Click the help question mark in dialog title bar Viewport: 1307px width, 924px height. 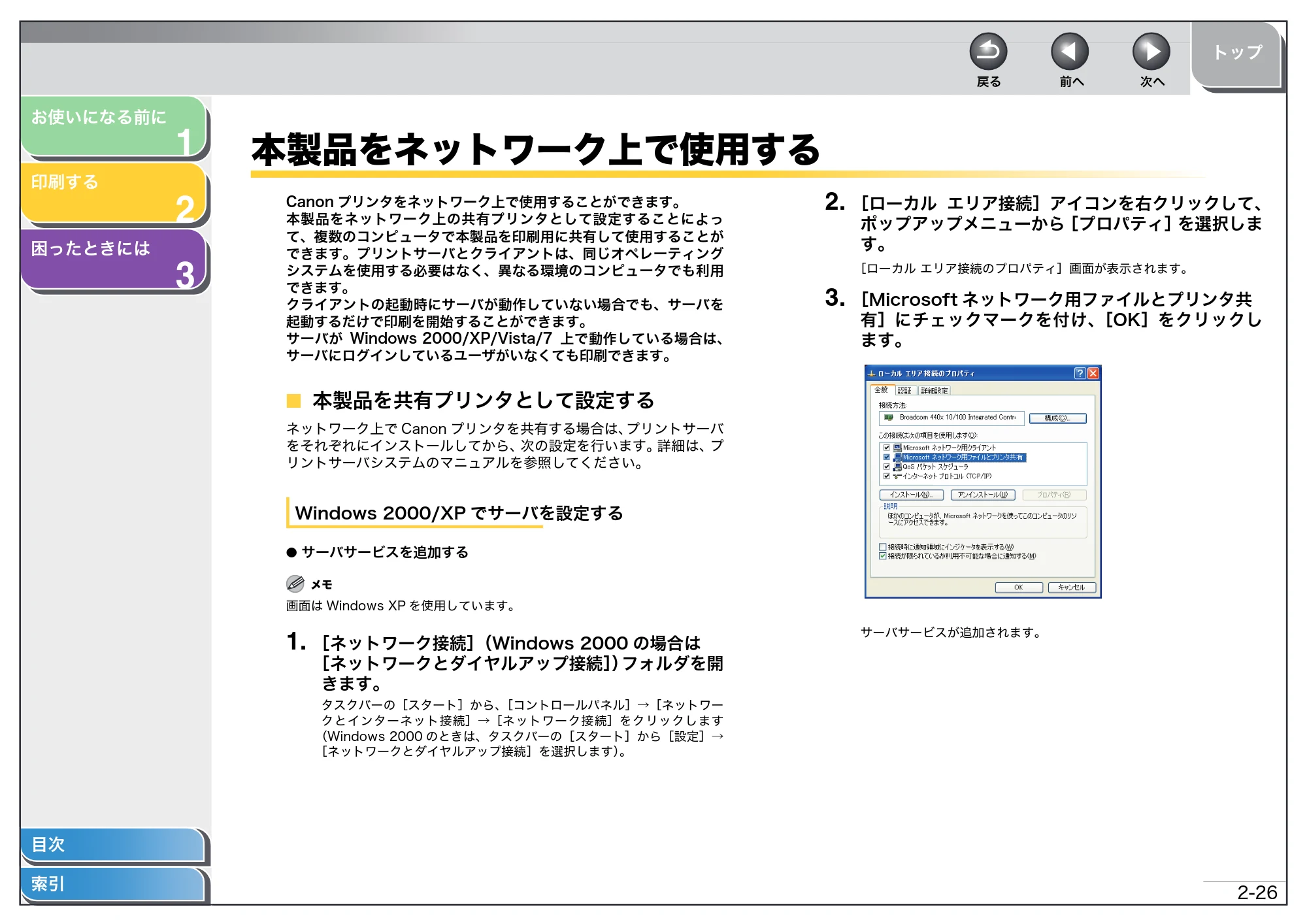1080,373
